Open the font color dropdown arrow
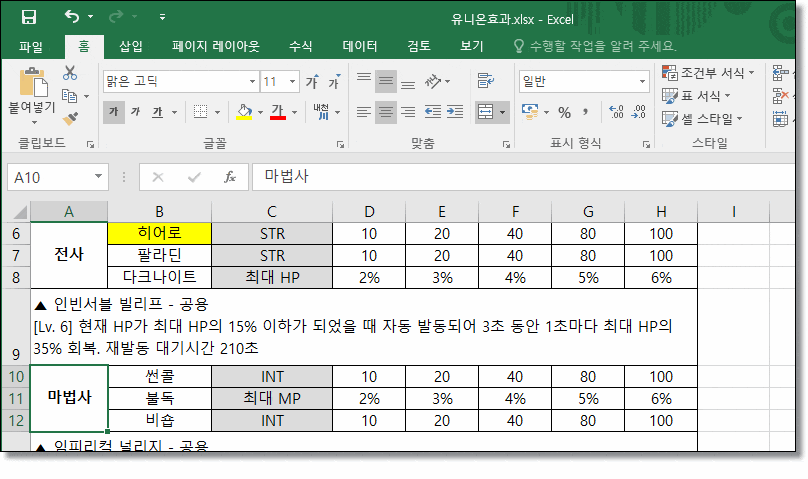Image resolution: width=808 pixels, height=479 pixels. [x=295, y=112]
